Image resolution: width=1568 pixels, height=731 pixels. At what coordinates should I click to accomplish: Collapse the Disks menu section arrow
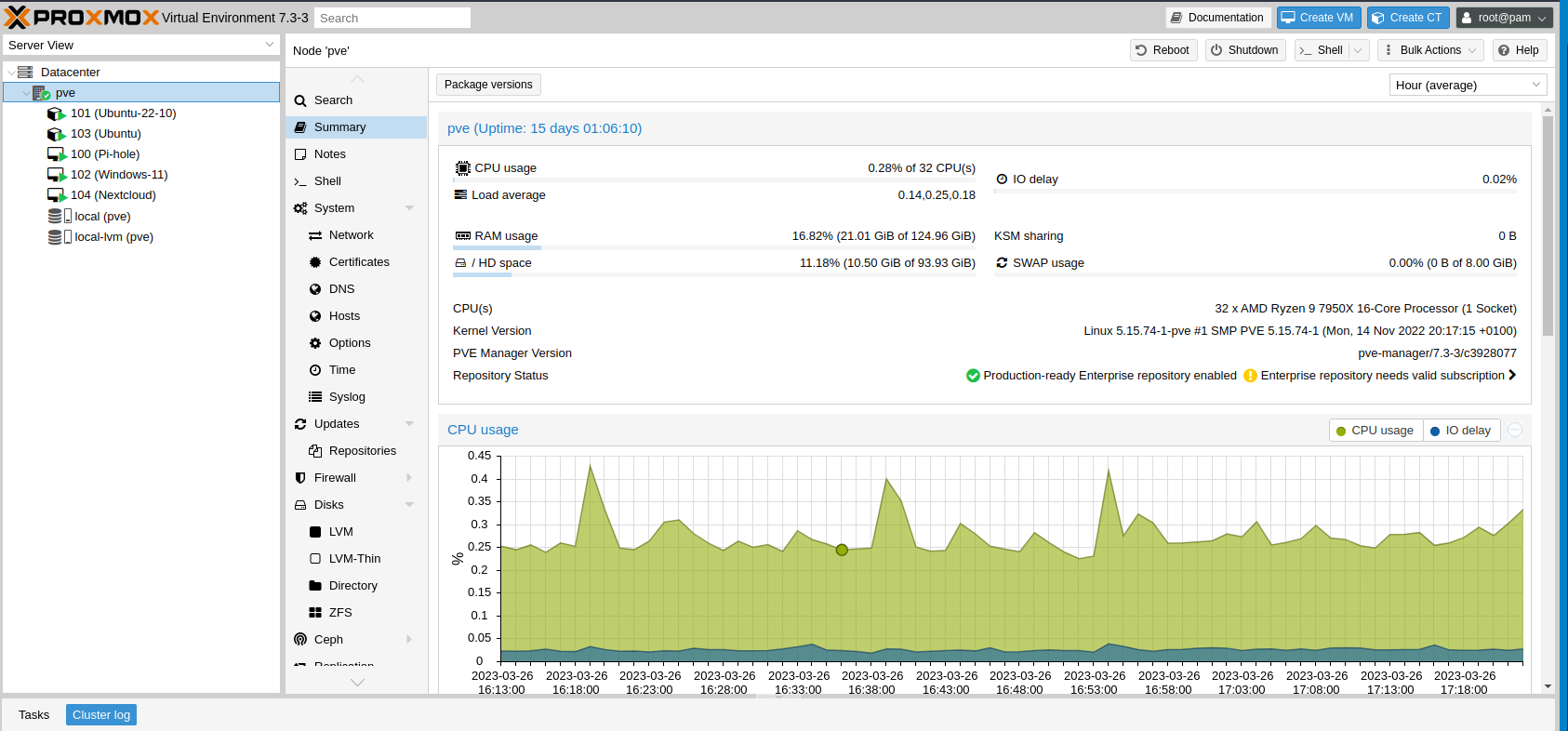click(409, 505)
